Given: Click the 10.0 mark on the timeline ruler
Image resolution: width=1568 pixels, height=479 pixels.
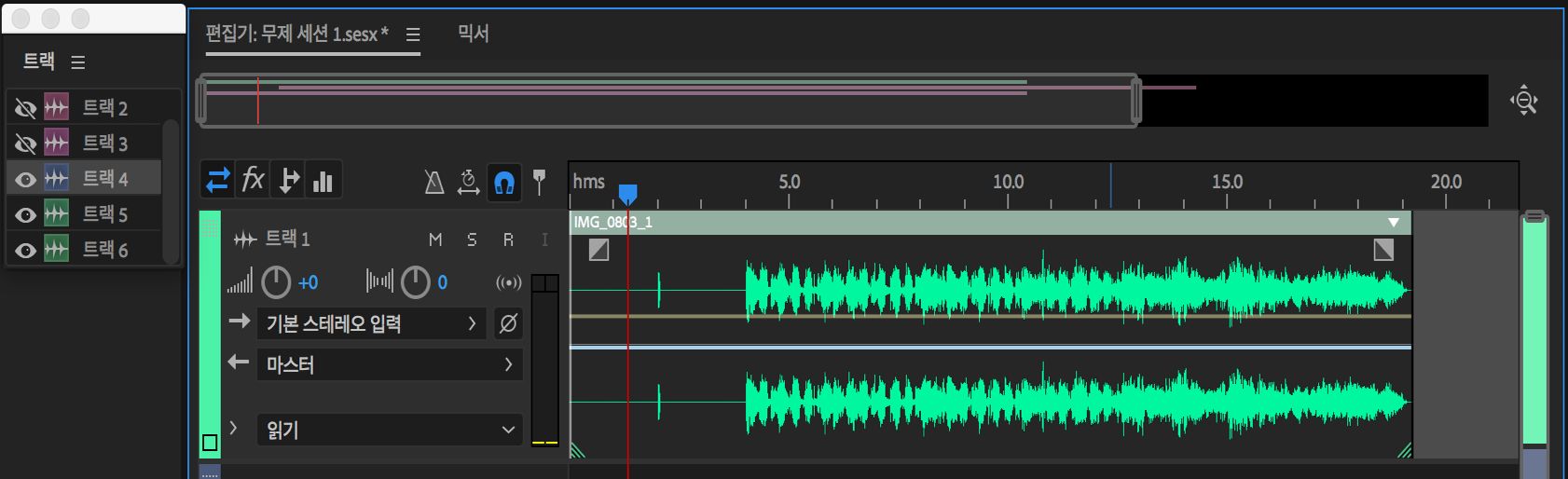Looking at the screenshot, I should (x=1008, y=182).
